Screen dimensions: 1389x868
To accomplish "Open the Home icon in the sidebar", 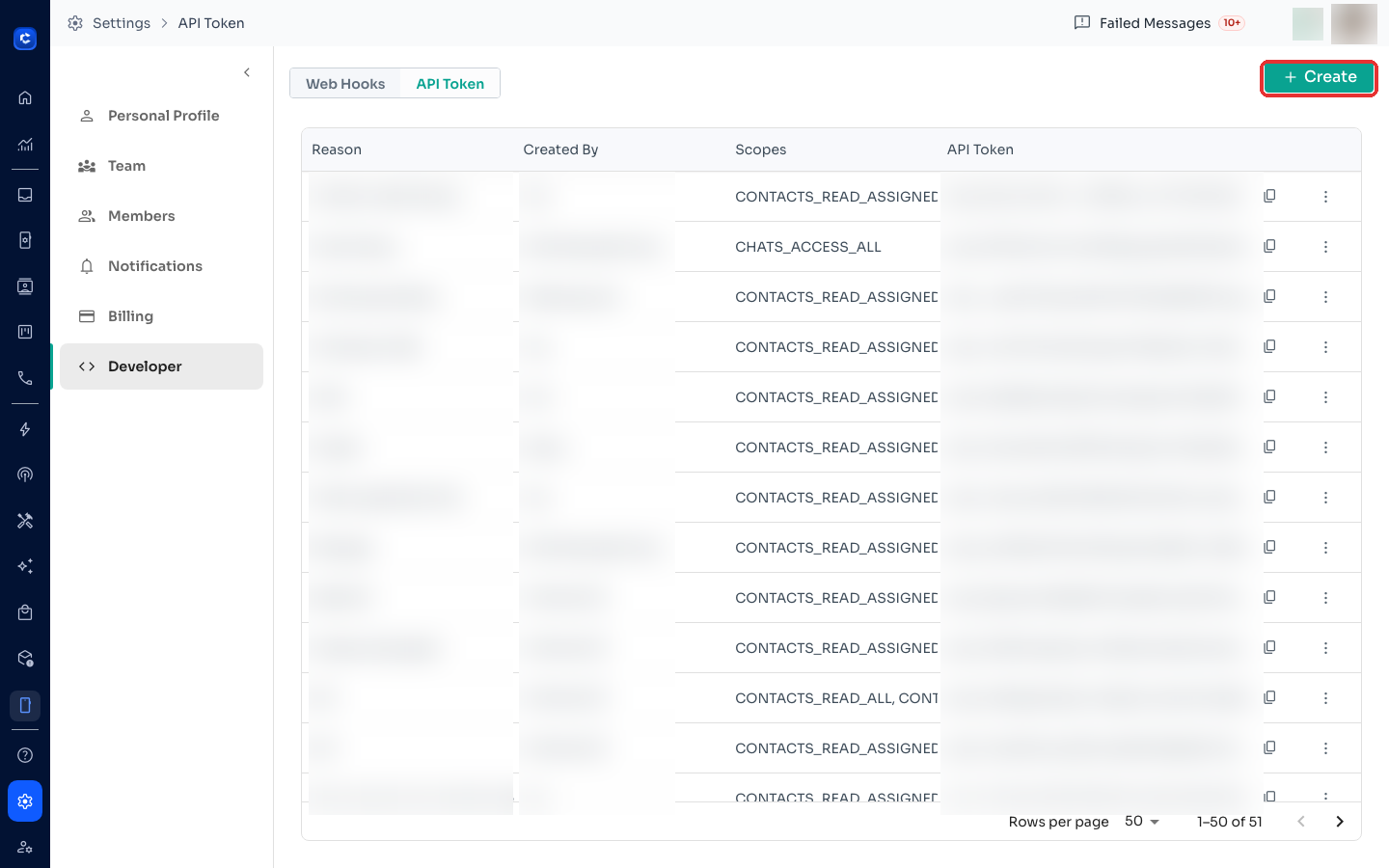I will pyautogui.click(x=25, y=97).
